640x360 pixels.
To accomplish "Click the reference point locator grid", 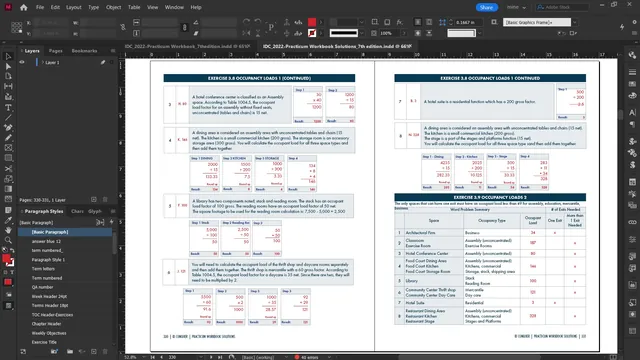I will pos(17,27).
